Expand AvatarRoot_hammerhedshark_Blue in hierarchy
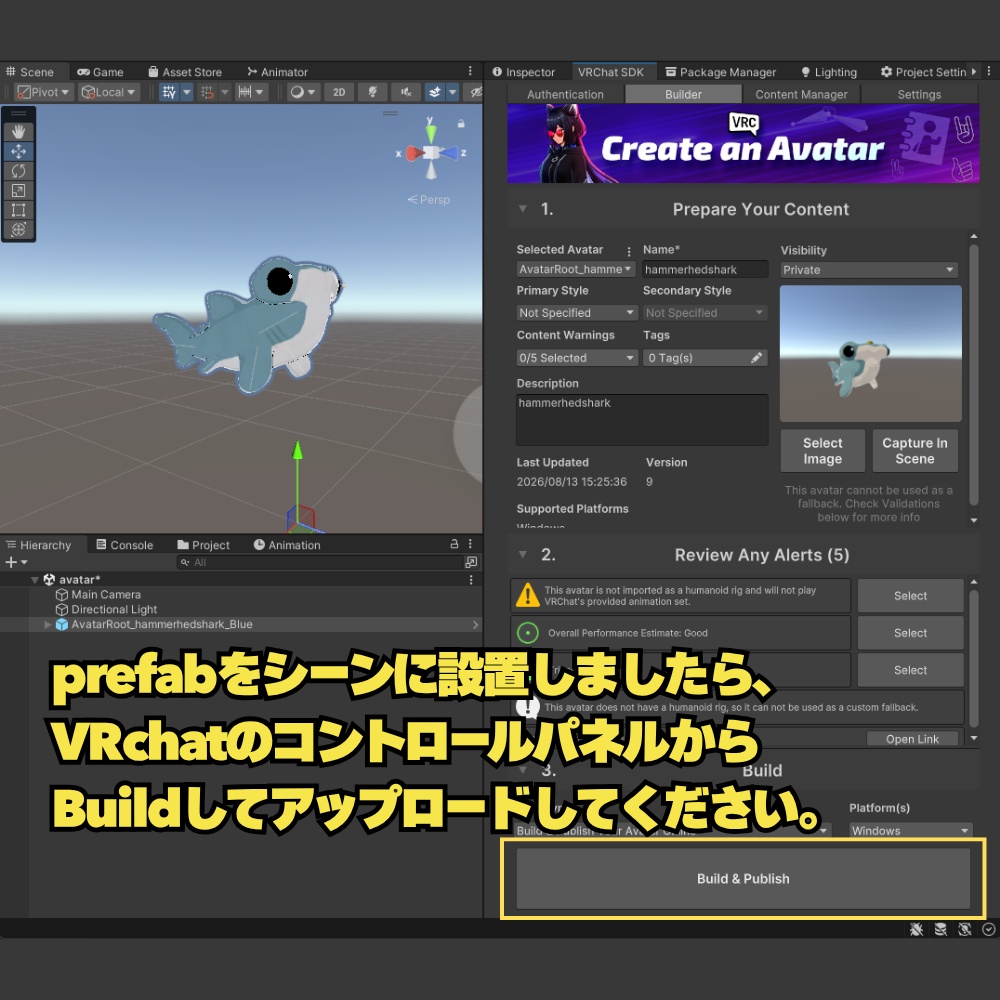The image size is (1000, 1000). (47, 624)
